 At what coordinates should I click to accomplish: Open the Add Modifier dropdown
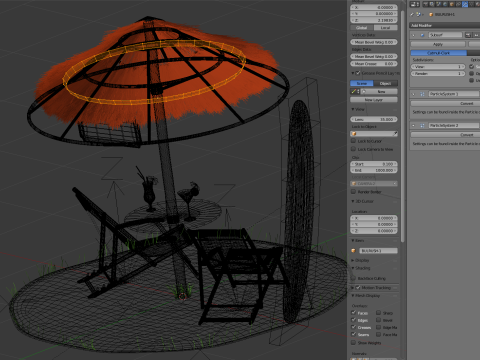(445, 25)
